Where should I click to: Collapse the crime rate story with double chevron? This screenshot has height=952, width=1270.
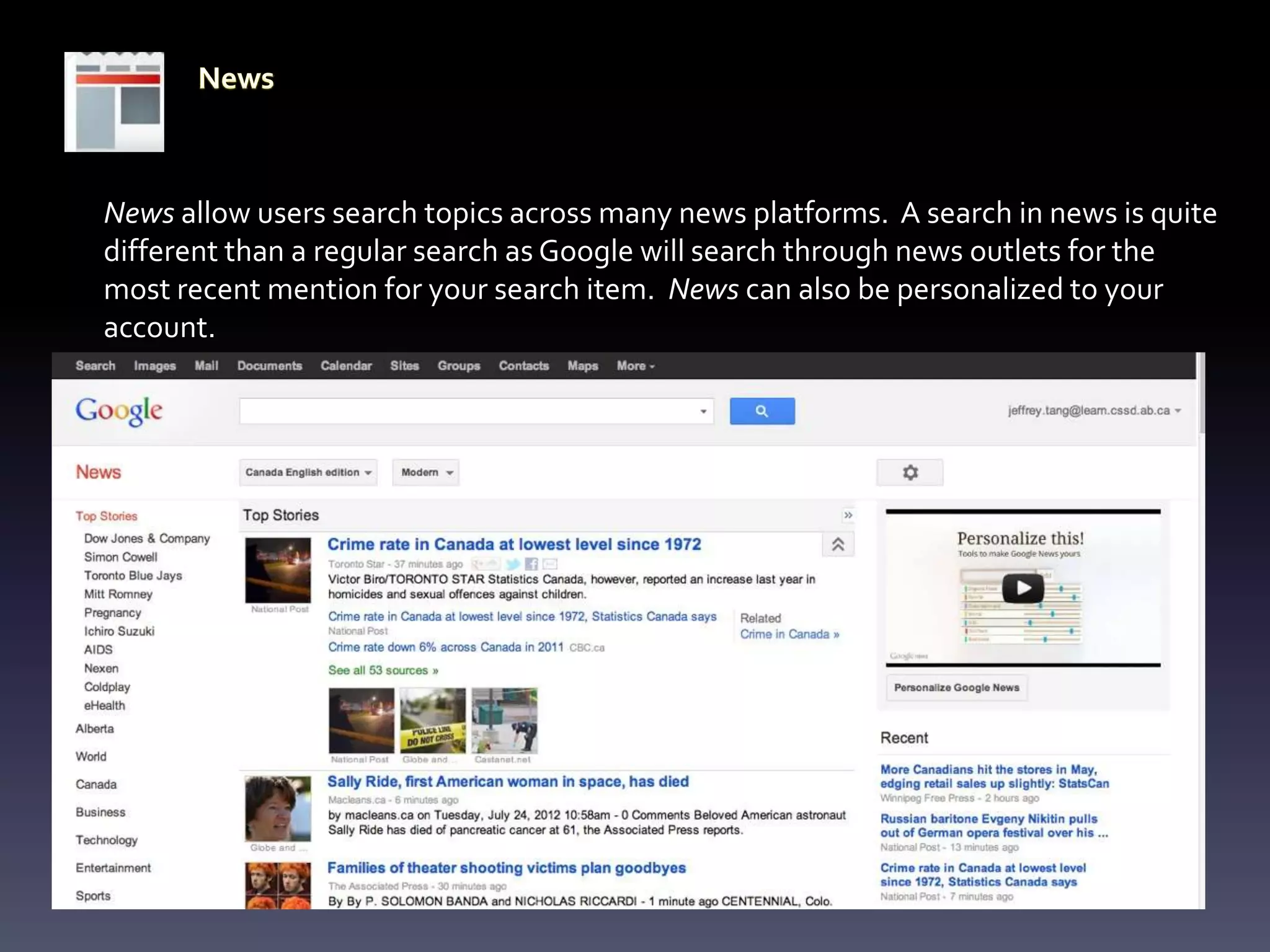pyautogui.click(x=838, y=545)
